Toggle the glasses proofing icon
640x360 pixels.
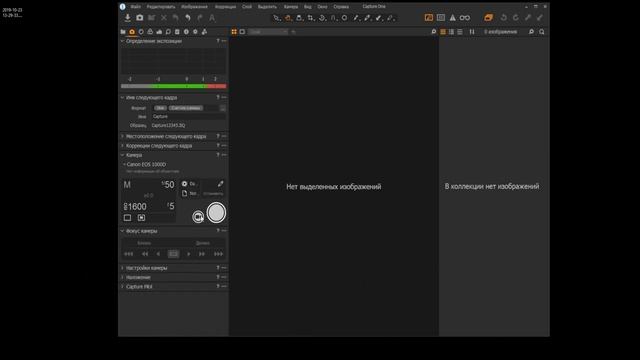(x=464, y=18)
